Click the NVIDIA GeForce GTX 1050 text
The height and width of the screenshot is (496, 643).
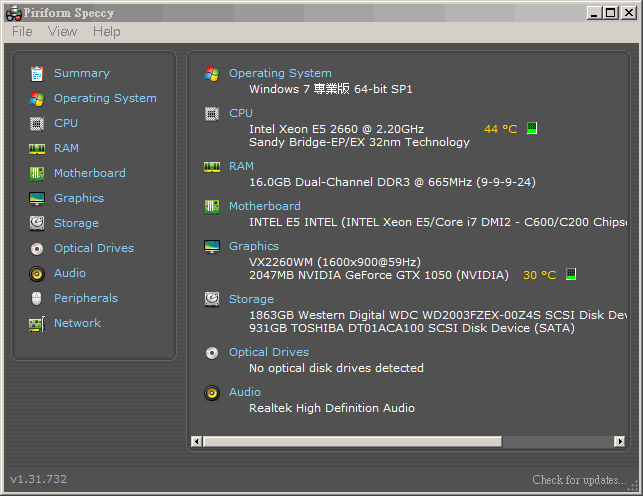click(379, 275)
